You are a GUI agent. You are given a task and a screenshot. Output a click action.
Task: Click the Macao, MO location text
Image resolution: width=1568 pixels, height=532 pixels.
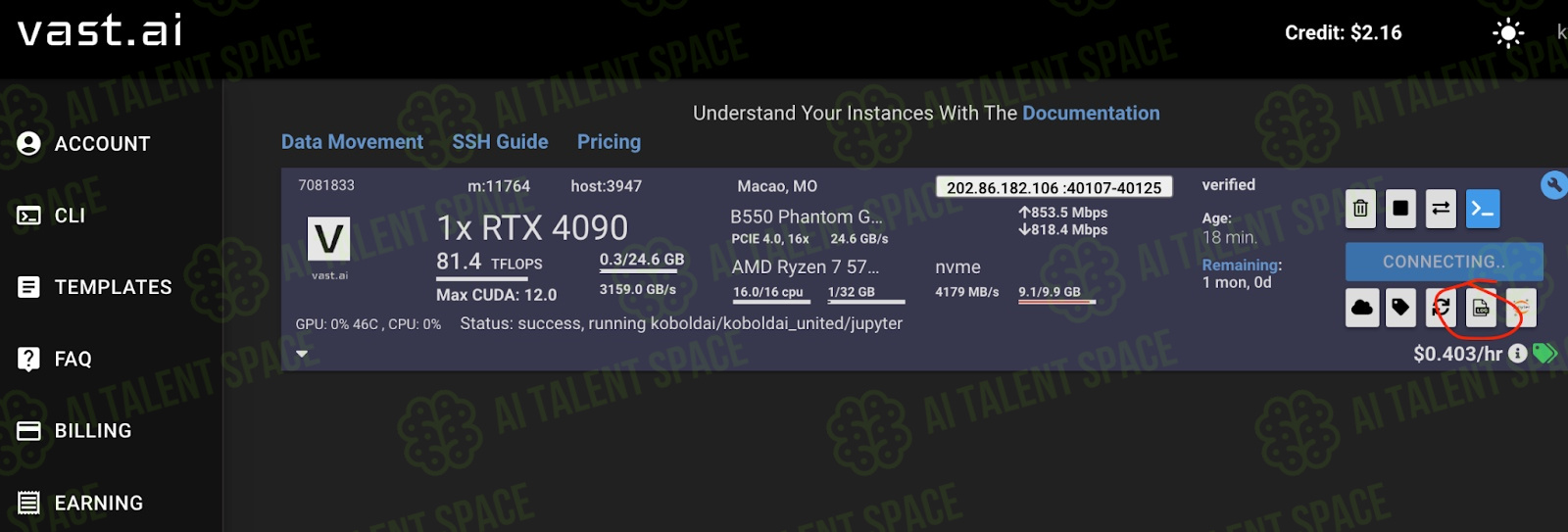(777, 186)
